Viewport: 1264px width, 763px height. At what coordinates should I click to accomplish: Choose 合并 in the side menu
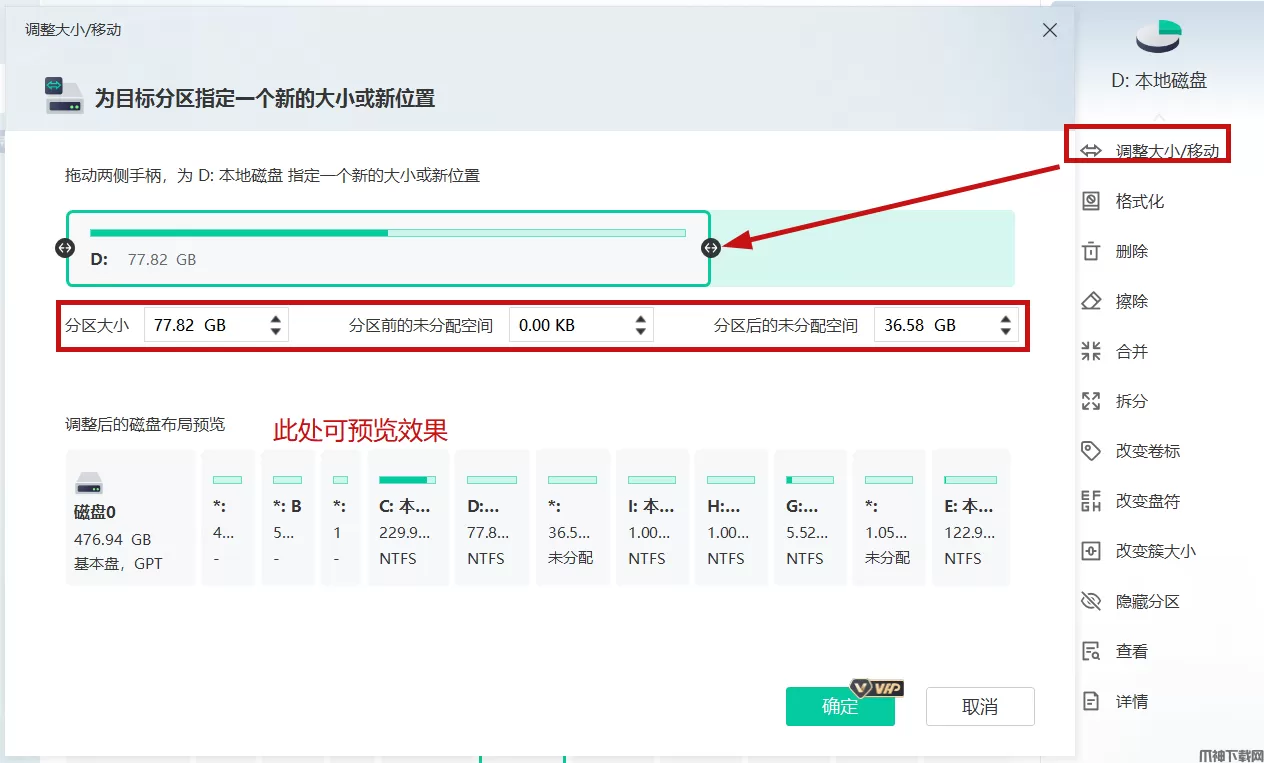(1132, 351)
